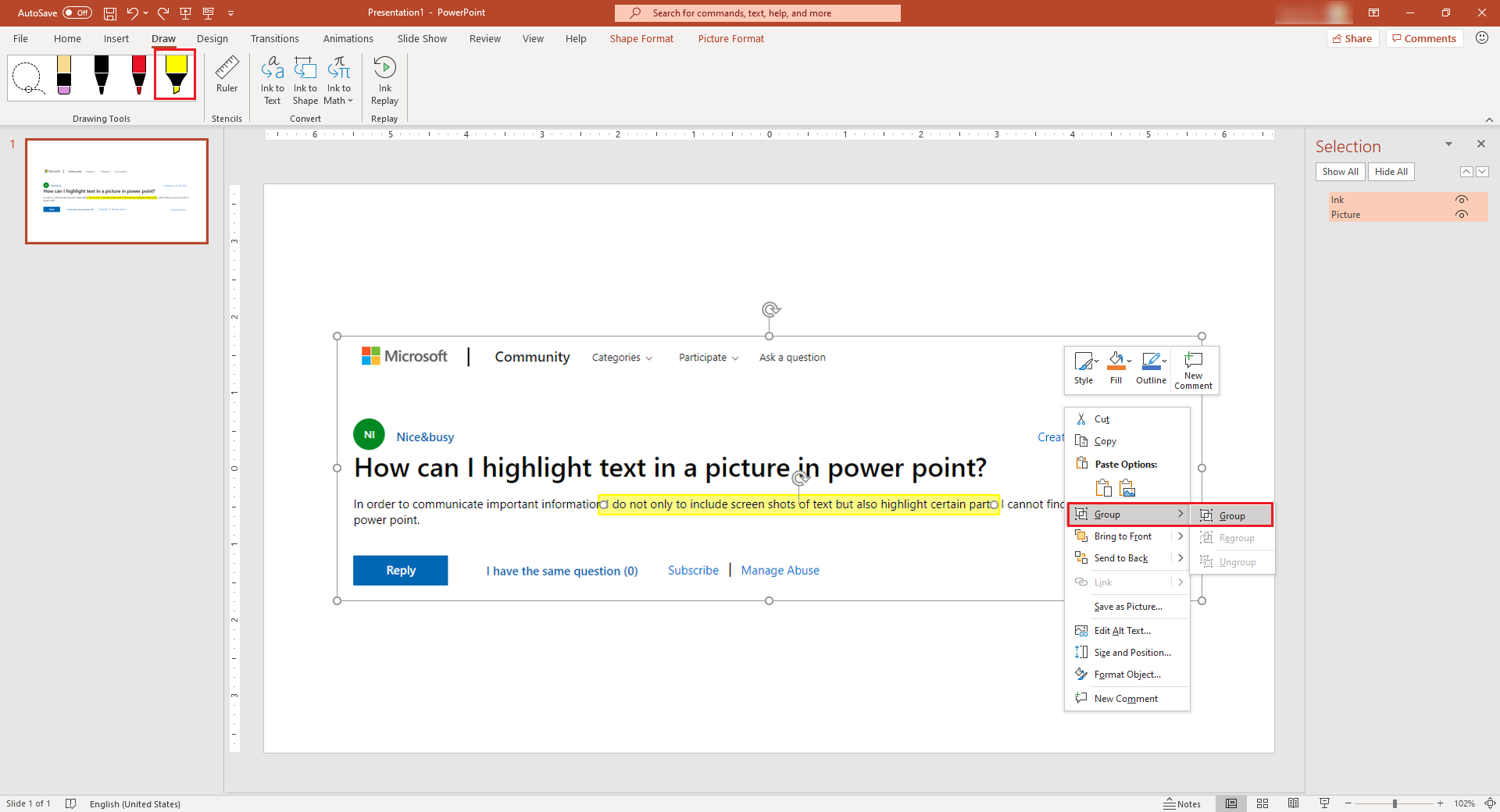Toggle the AutoSave switch
This screenshot has width=1500, height=812.
coord(77,12)
